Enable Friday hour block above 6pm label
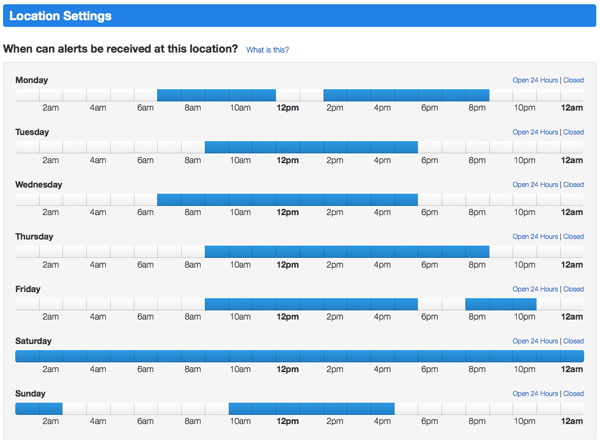Screen dimensions: 600x443 tap(430, 304)
